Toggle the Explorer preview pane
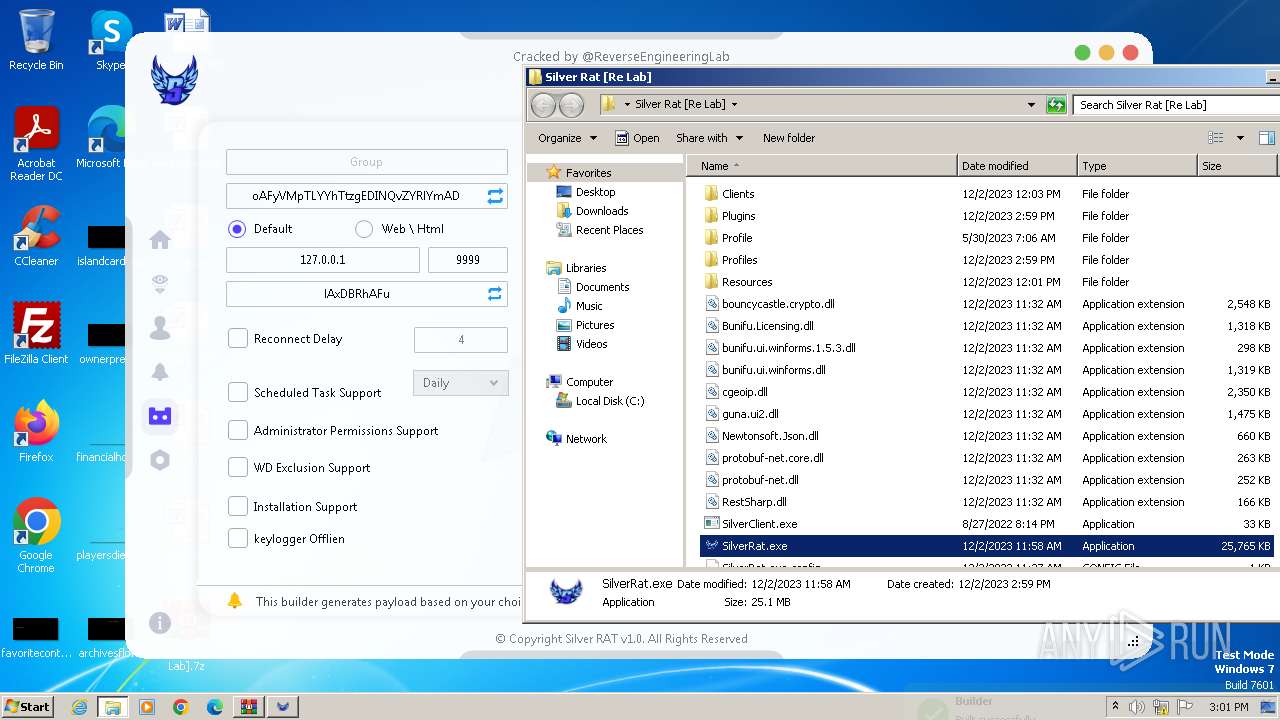This screenshot has height=720, width=1280. point(1267,138)
